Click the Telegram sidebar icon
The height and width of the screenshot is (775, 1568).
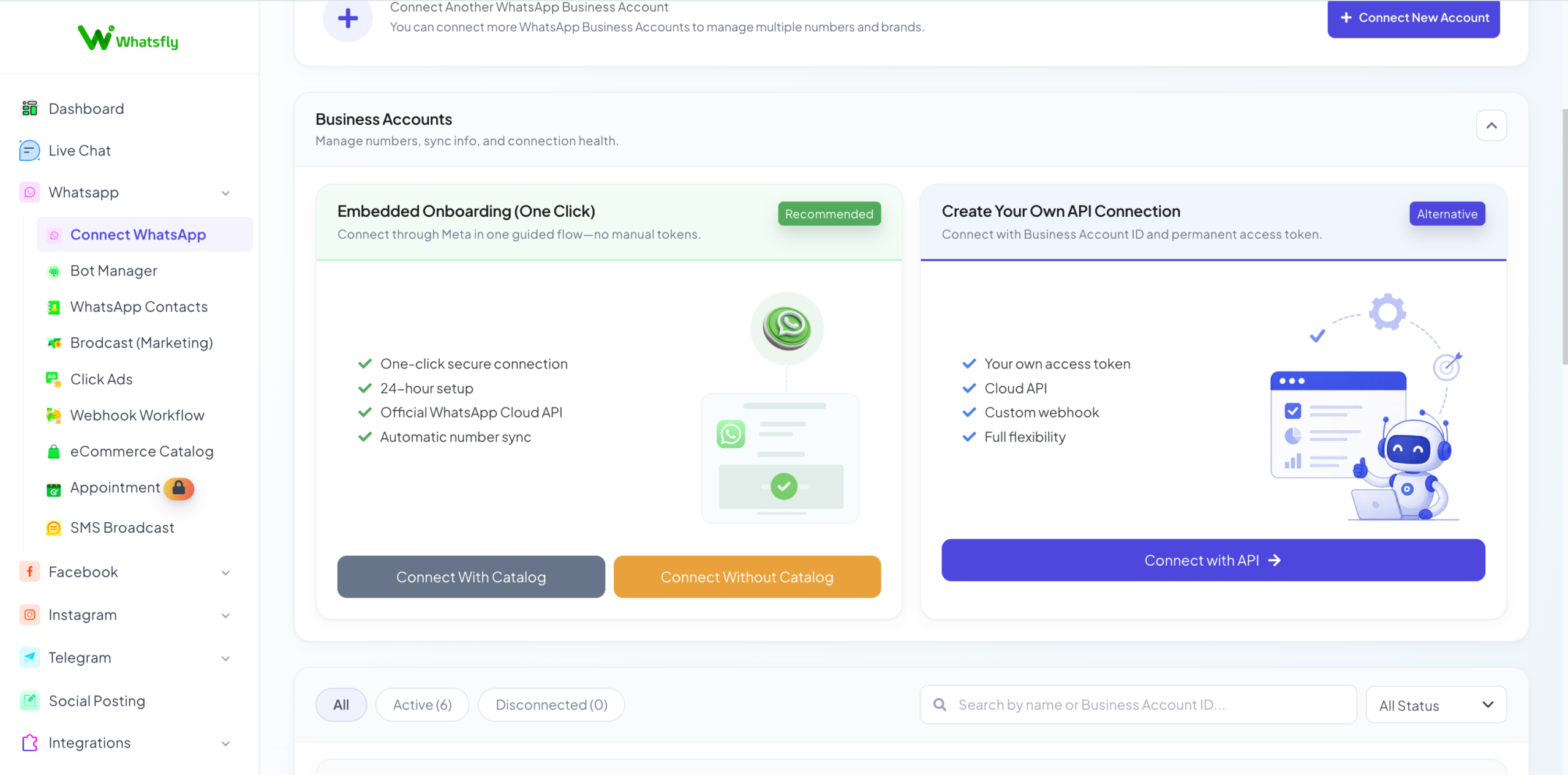[x=29, y=657]
